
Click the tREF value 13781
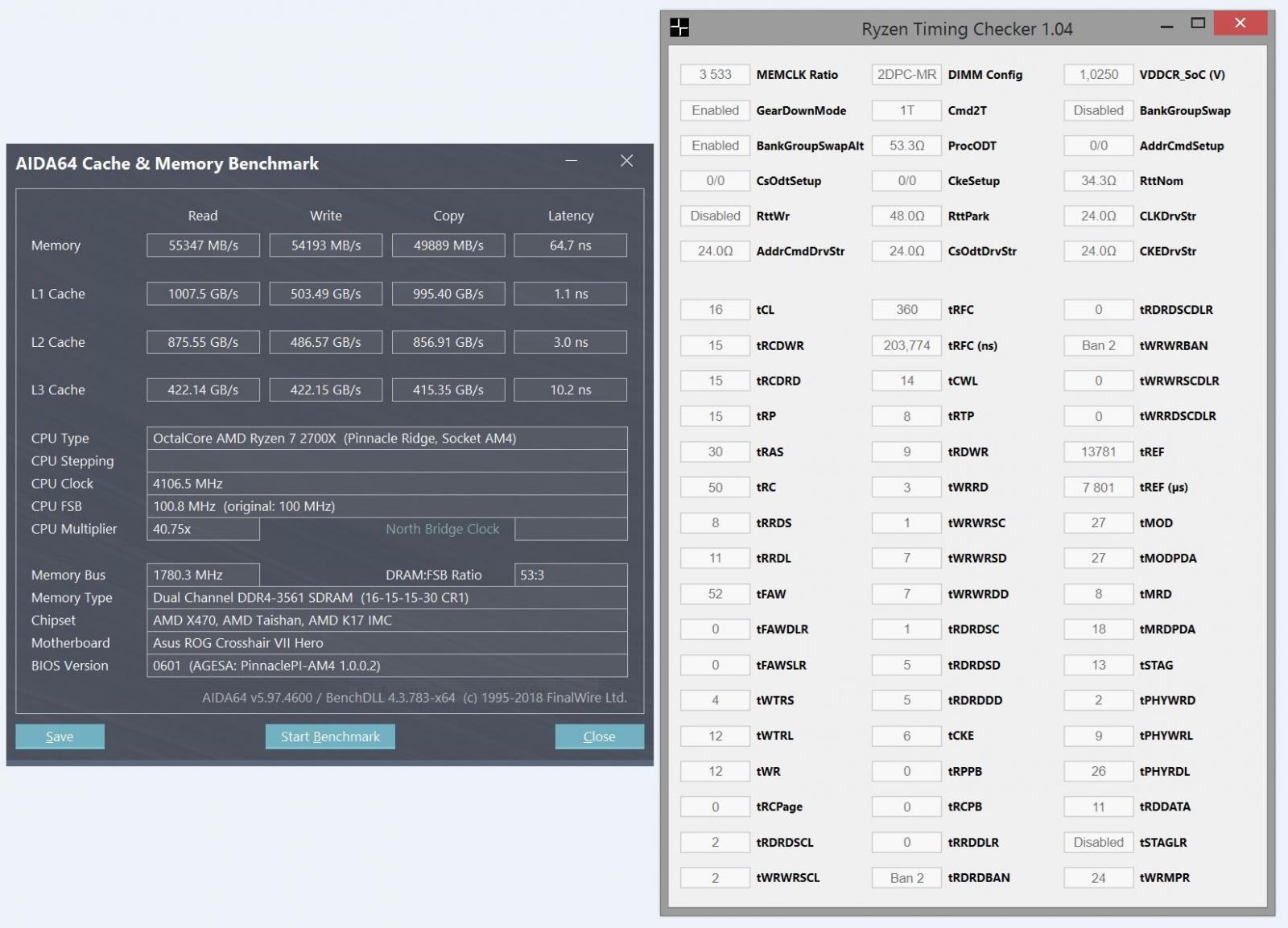[1098, 452]
